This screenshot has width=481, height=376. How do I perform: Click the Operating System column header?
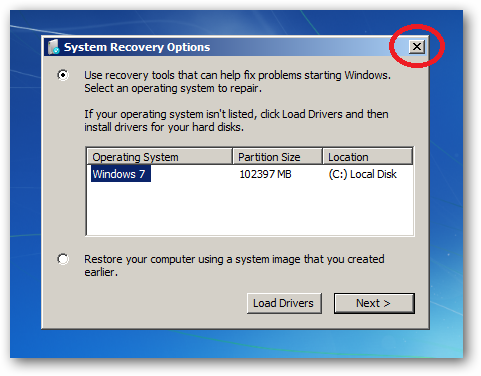[x=160, y=157]
